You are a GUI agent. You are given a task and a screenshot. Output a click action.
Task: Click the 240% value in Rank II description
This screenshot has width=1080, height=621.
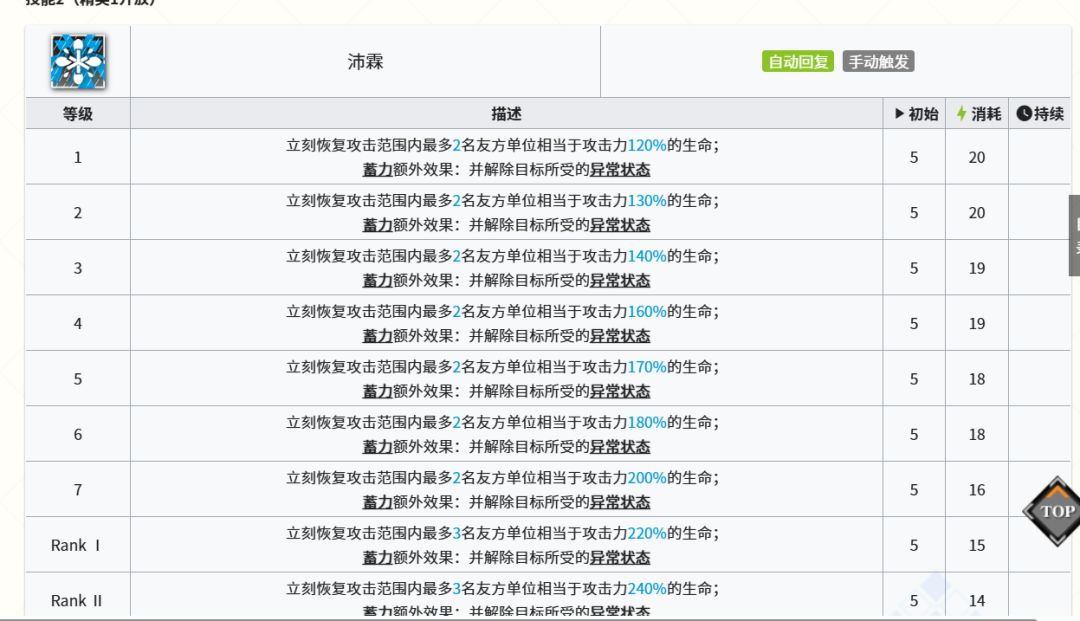click(x=647, y=589)
